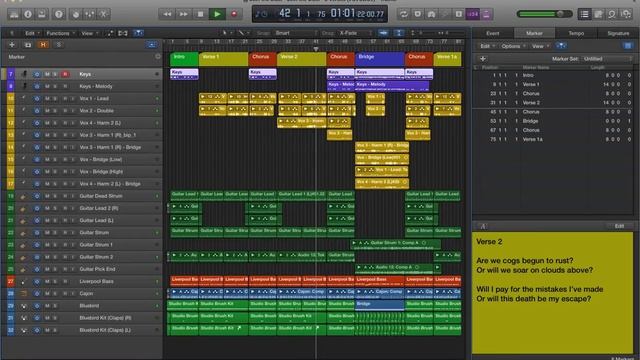Open the tracks area Edit menu
The height and width of the screenshot is (360, 640).
point(32,33)
